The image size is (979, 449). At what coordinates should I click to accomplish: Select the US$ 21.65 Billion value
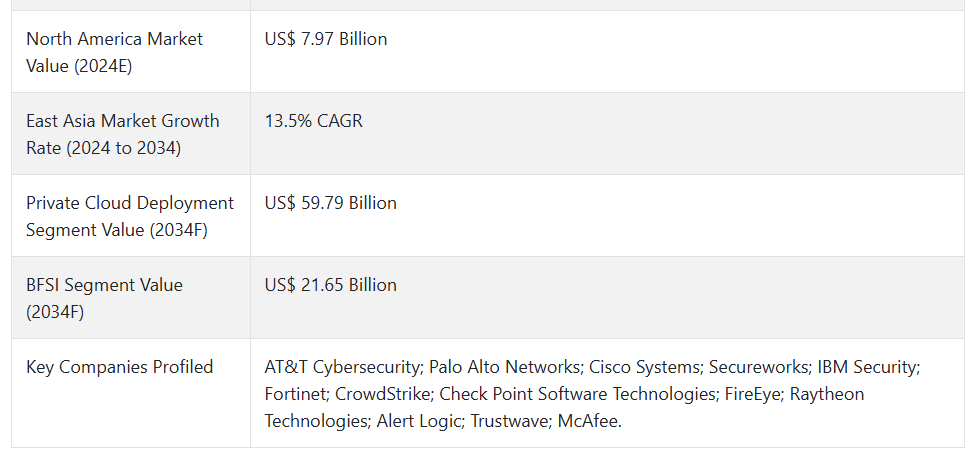pyautogui.click(x=330, y=285)
